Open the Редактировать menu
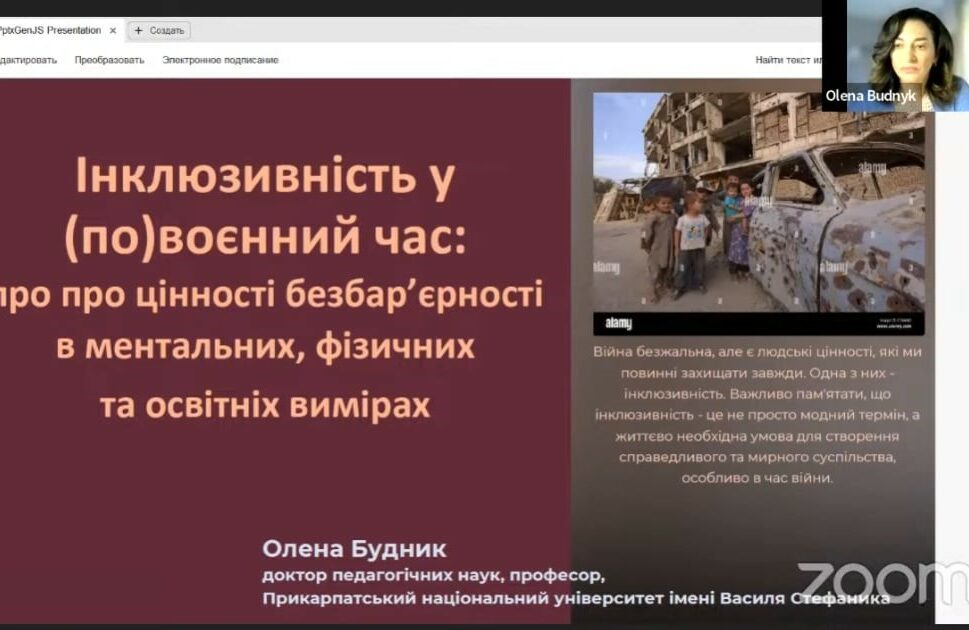This screenshot has height=630, width=969. [28, 60]
